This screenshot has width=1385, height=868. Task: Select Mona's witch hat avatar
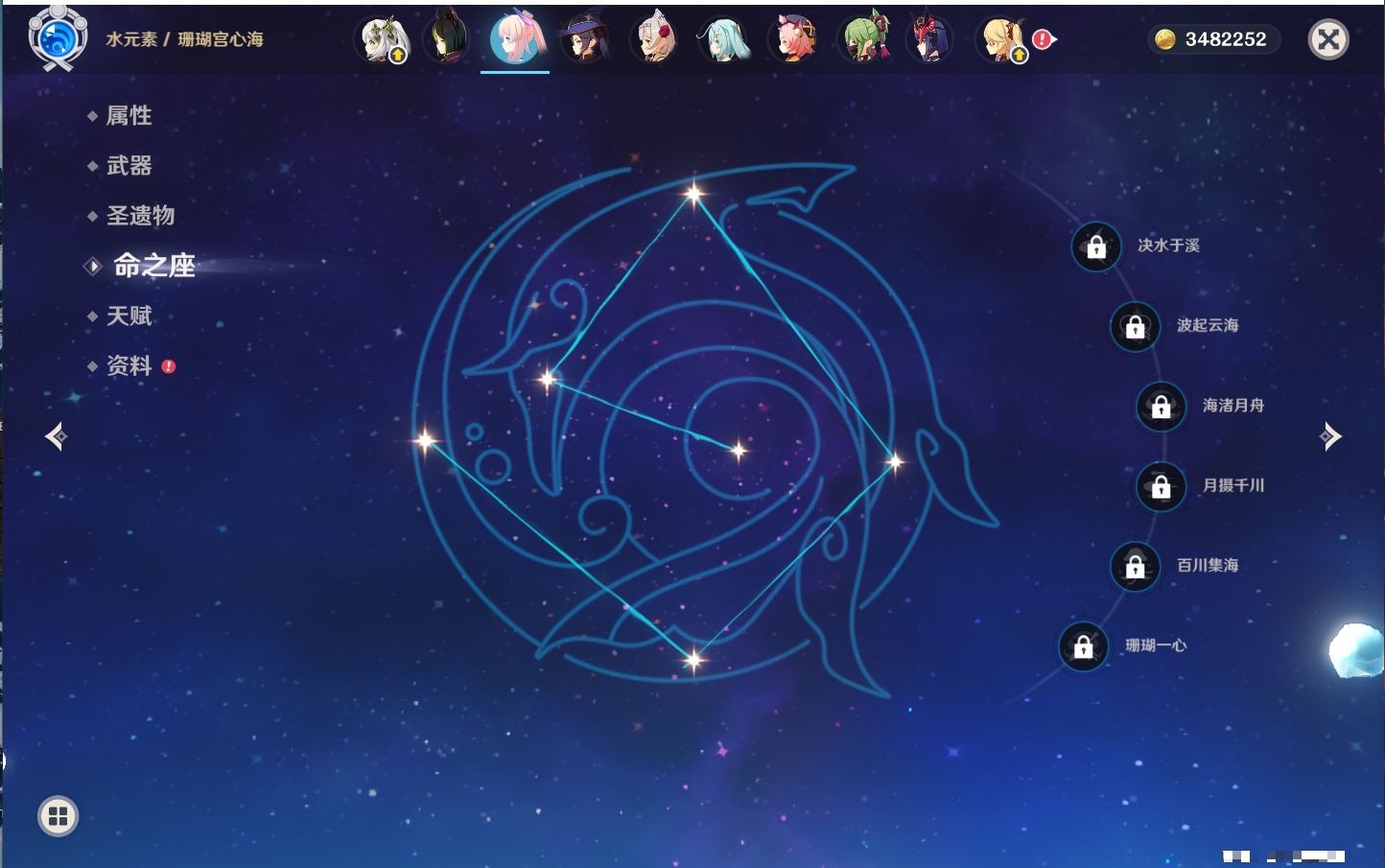coord(585,39)
